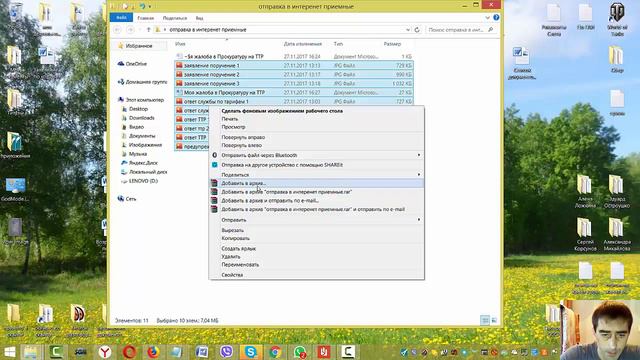Select 'Копировать' in the context menu
The height and width of the screenshot is (360, 640).
coord(316,238)
